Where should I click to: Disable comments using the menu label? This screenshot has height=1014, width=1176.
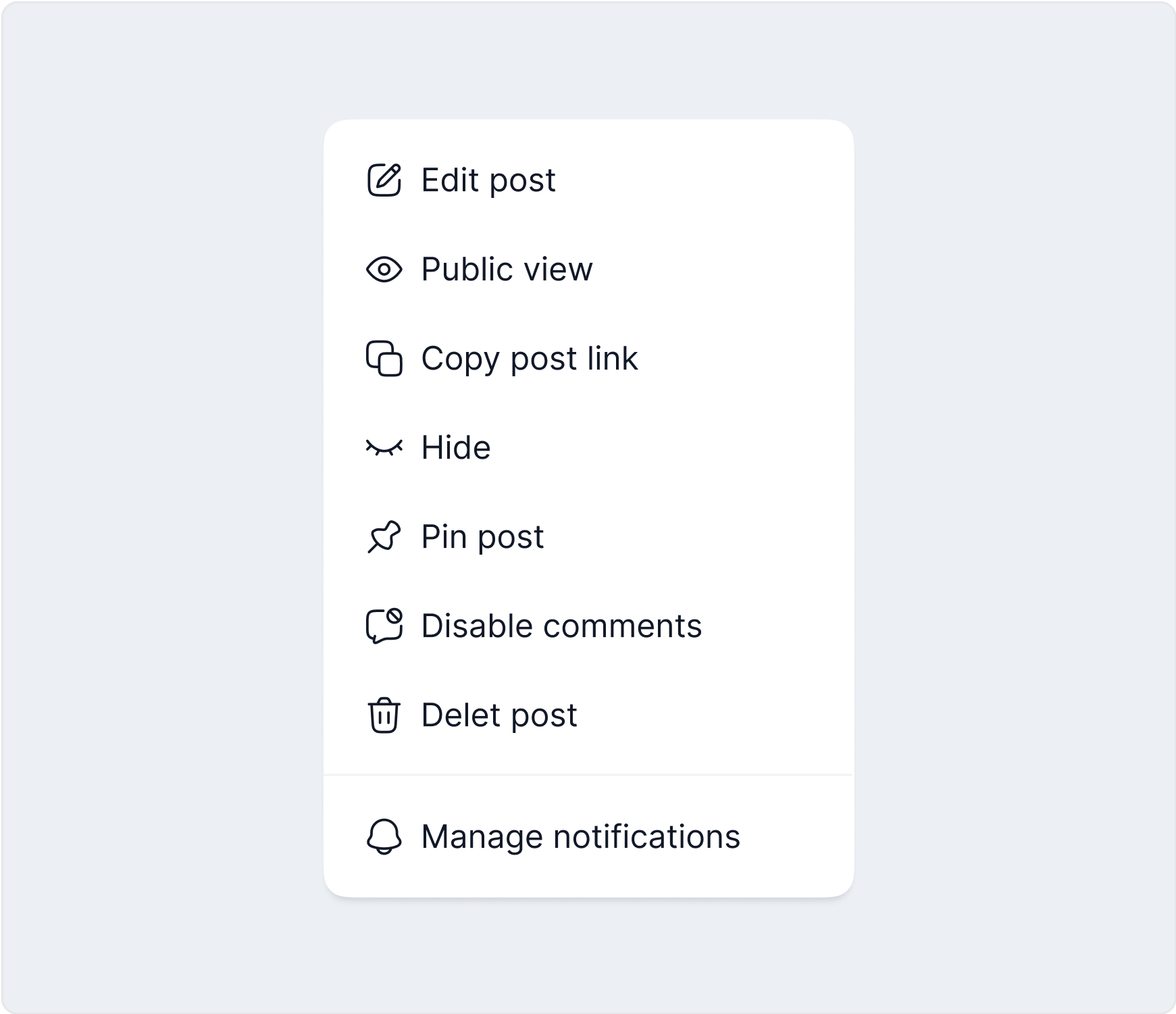(x=561, y=626)
